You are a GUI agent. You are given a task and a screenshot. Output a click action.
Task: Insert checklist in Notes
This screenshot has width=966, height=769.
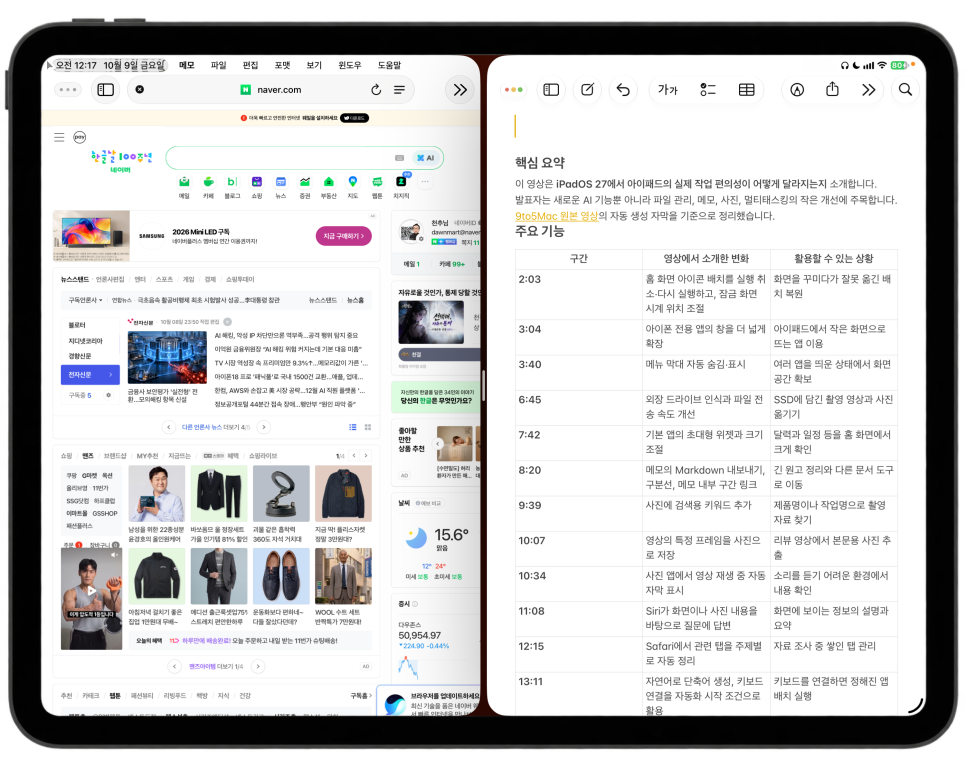click(x=708, y=90)
